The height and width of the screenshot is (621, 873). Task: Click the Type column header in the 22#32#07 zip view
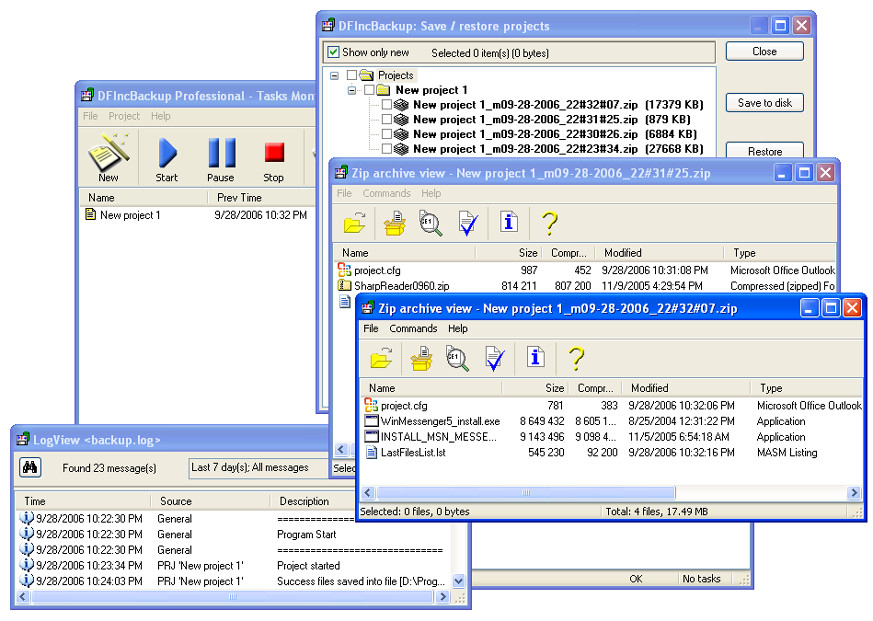pos(808,388)
